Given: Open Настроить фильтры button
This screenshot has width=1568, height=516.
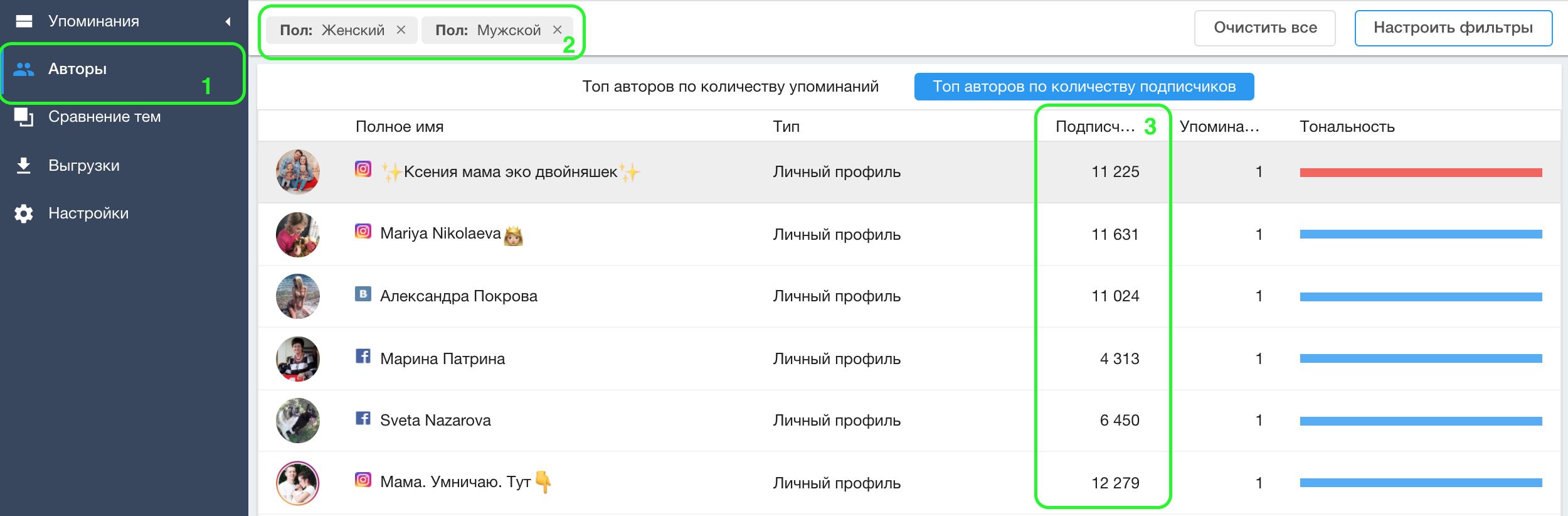Looking at the screenshot, I should point(1453,28).
